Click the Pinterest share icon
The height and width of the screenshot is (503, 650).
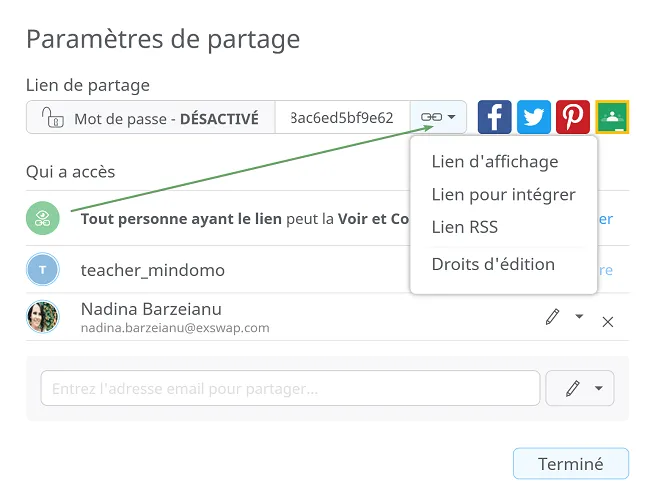573,117
